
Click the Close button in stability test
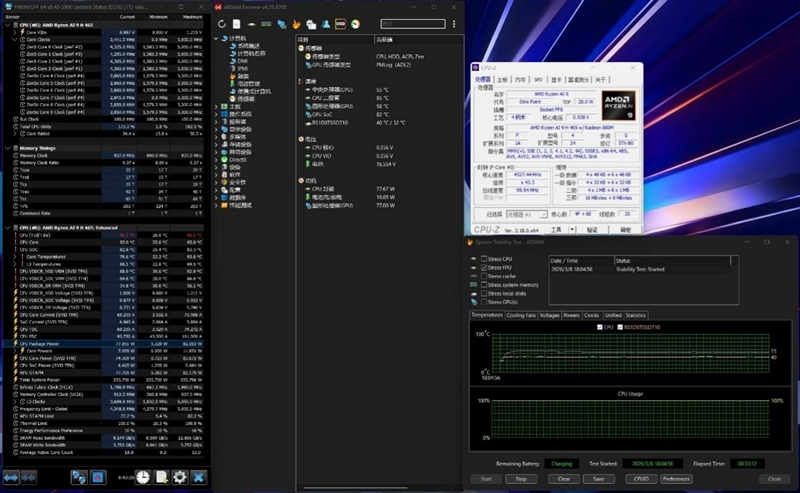[x=774, y=479]
